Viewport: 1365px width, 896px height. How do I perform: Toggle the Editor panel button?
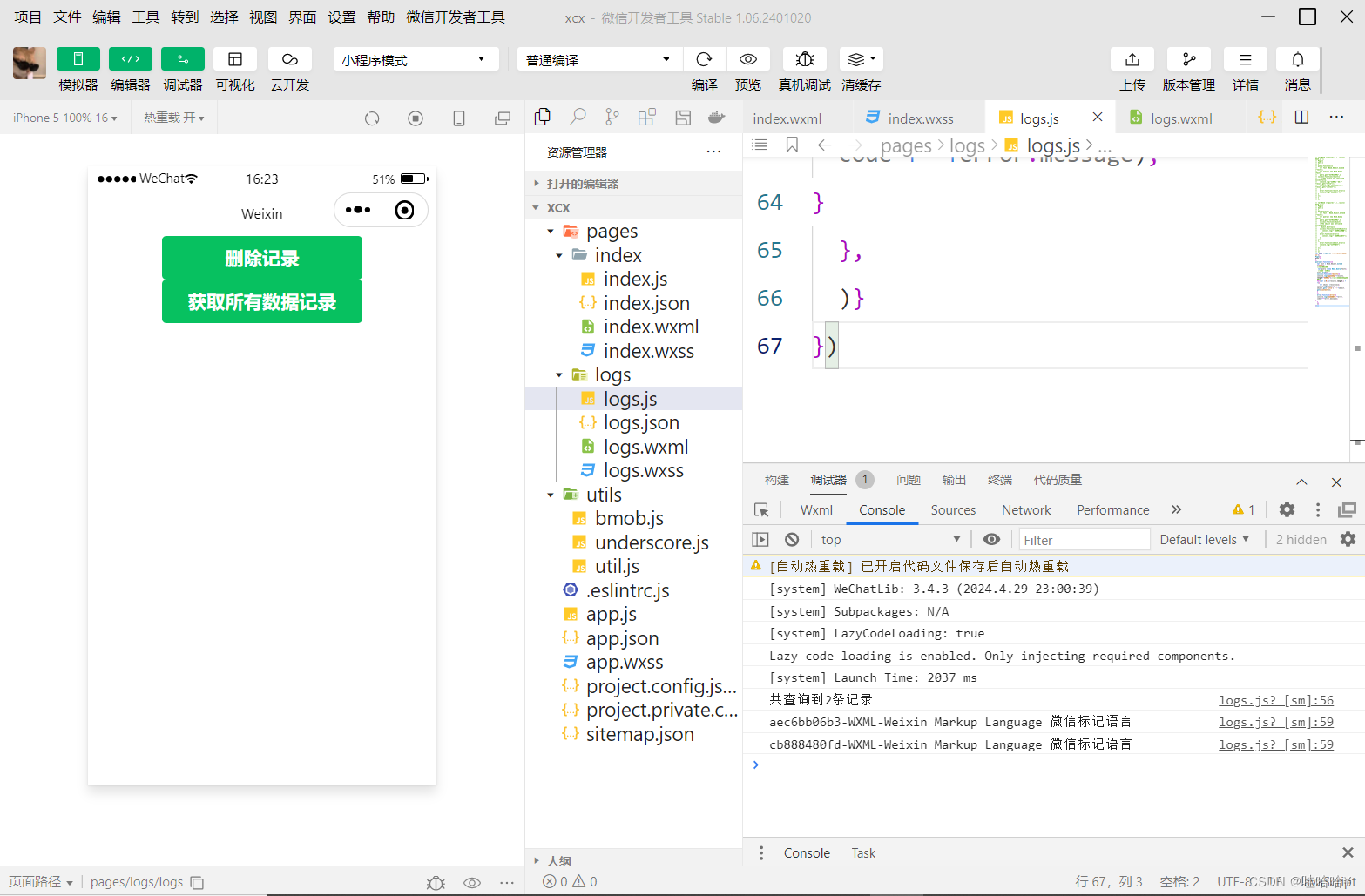[131, 59]
